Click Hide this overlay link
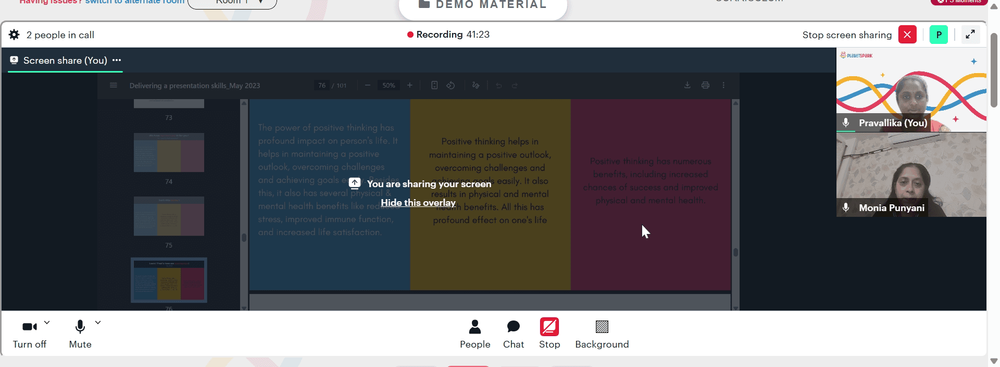The width and height of the screenshot is (1000, 367). pos(418,202)
